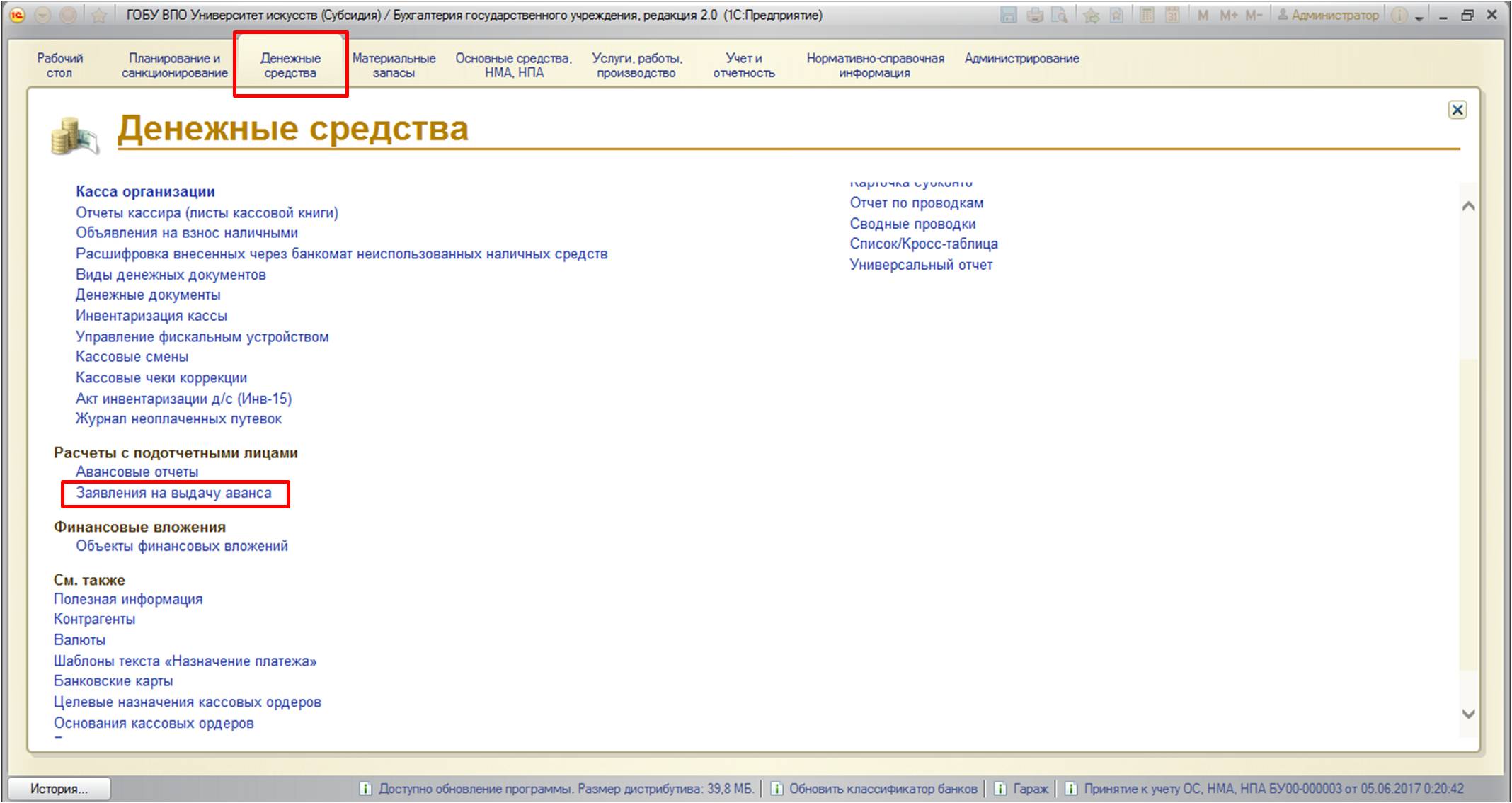Viewport: 1512px width, 803px height.
Task: Open the Calculator icon
Action: click(1147, 15)
